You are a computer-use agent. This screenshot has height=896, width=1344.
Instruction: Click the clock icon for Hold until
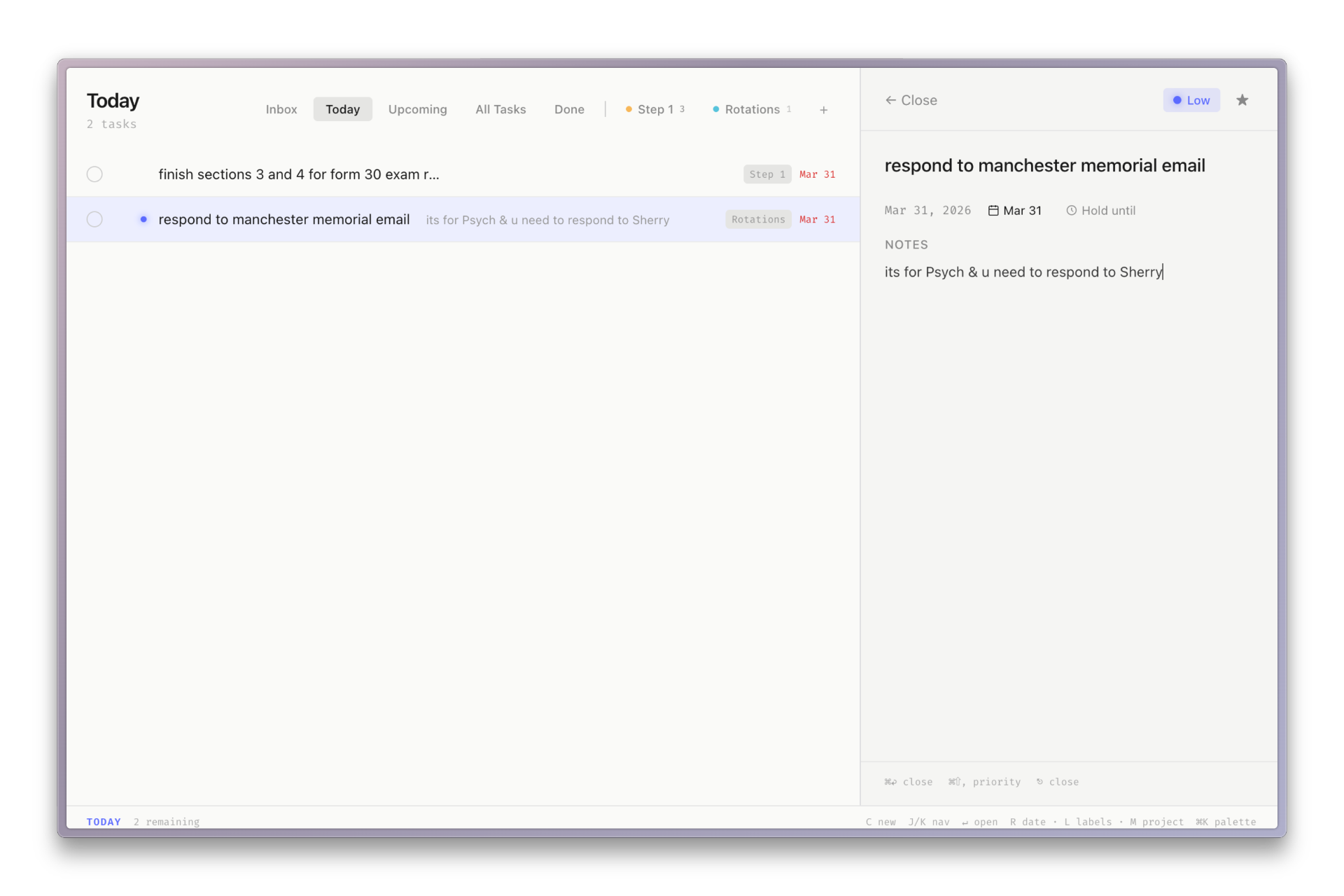click(1071, 211)
